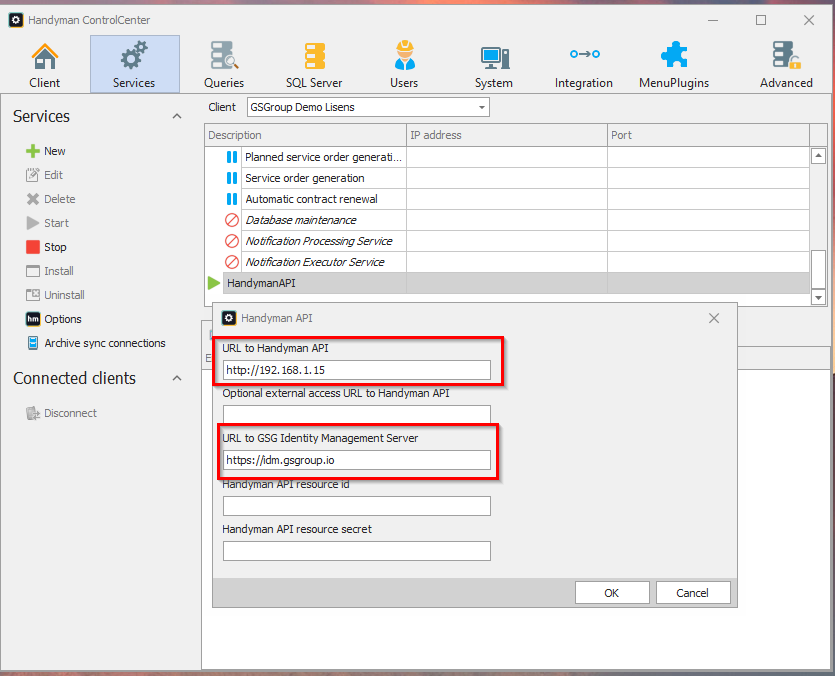This screenshot has width=835, height=676.
Task: Click Handyman API resource secret field
Action: point(357,551)
